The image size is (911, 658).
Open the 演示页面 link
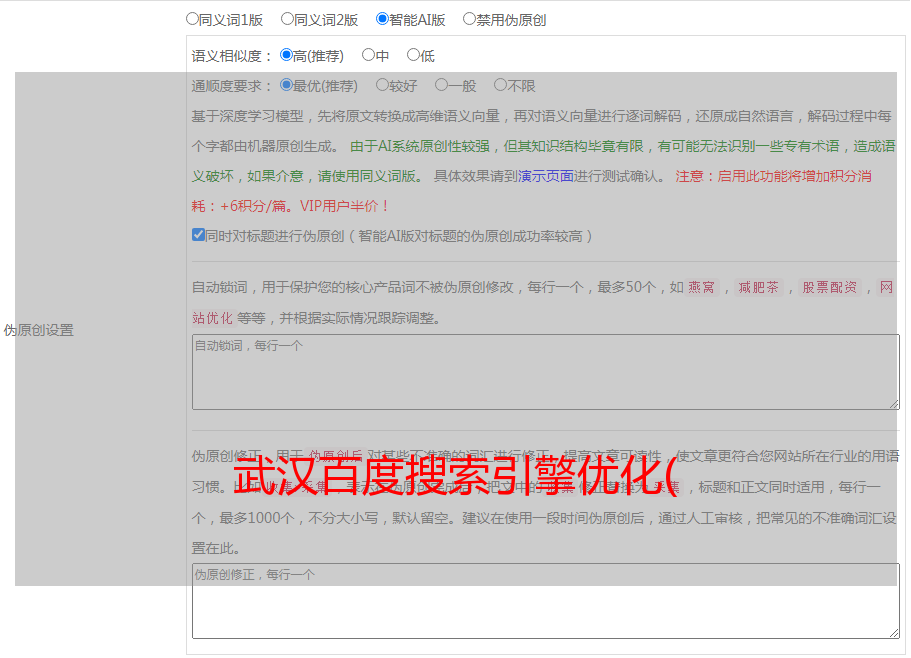(x=546, y=176)
